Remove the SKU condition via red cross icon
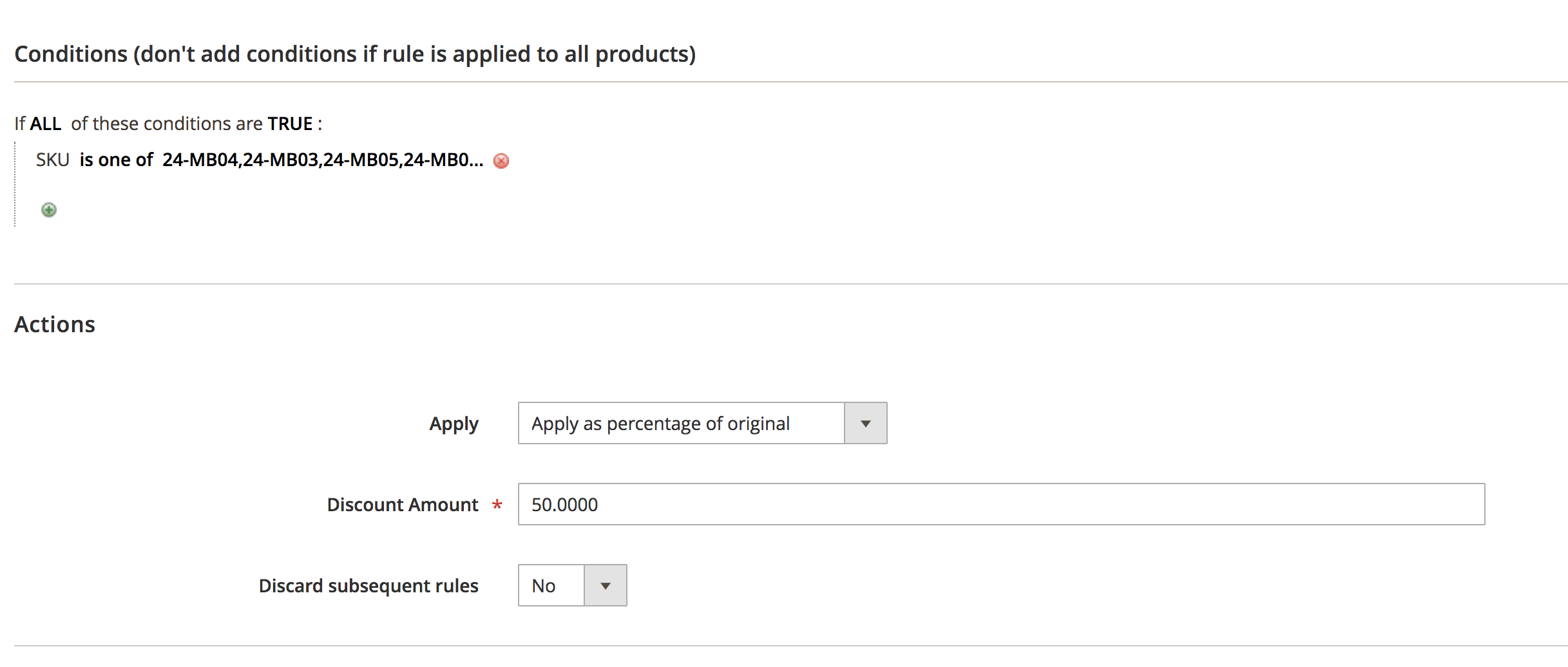1568x667 pixels. point(501,161)
